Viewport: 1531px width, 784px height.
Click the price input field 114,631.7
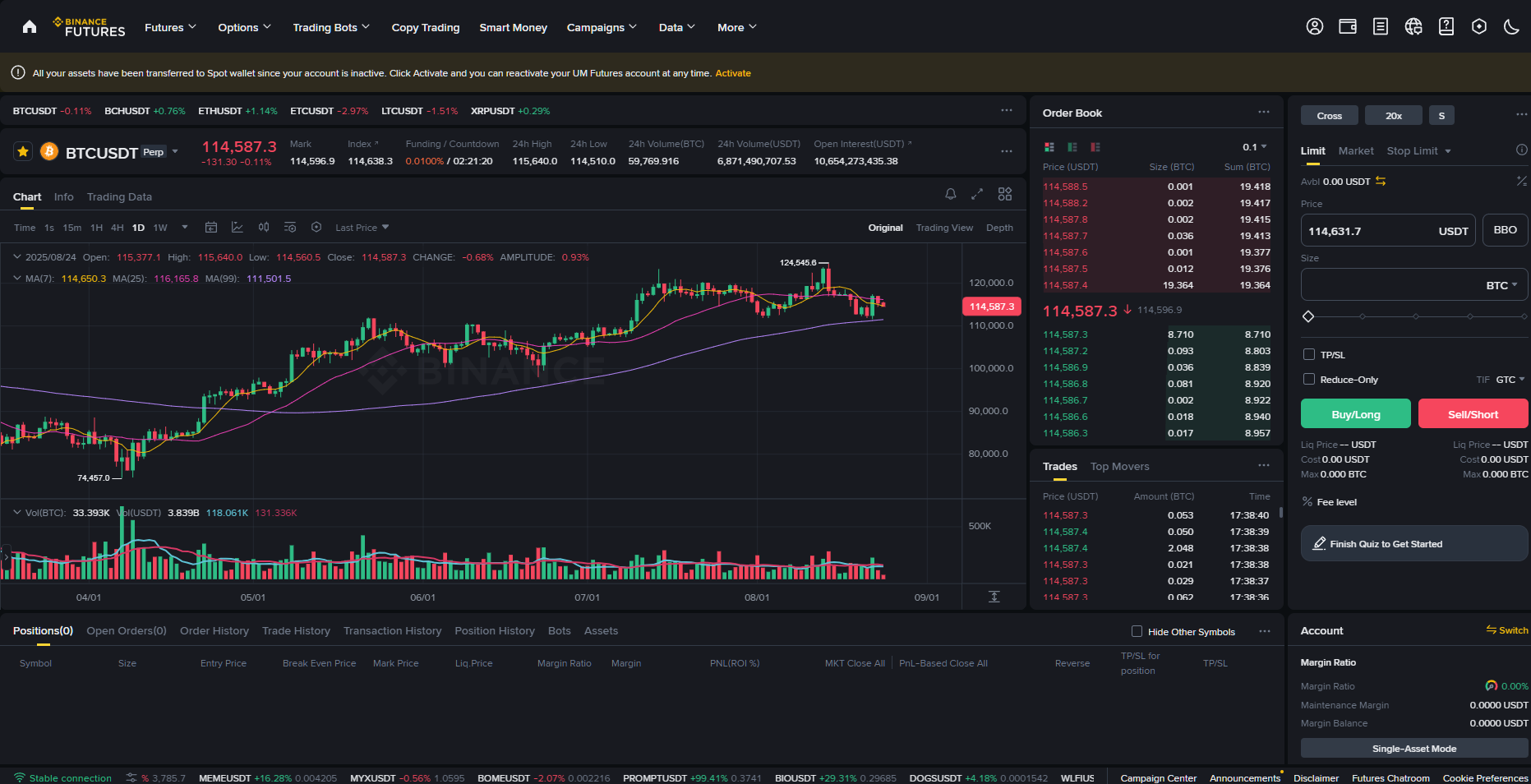(x=1389, y=231)
